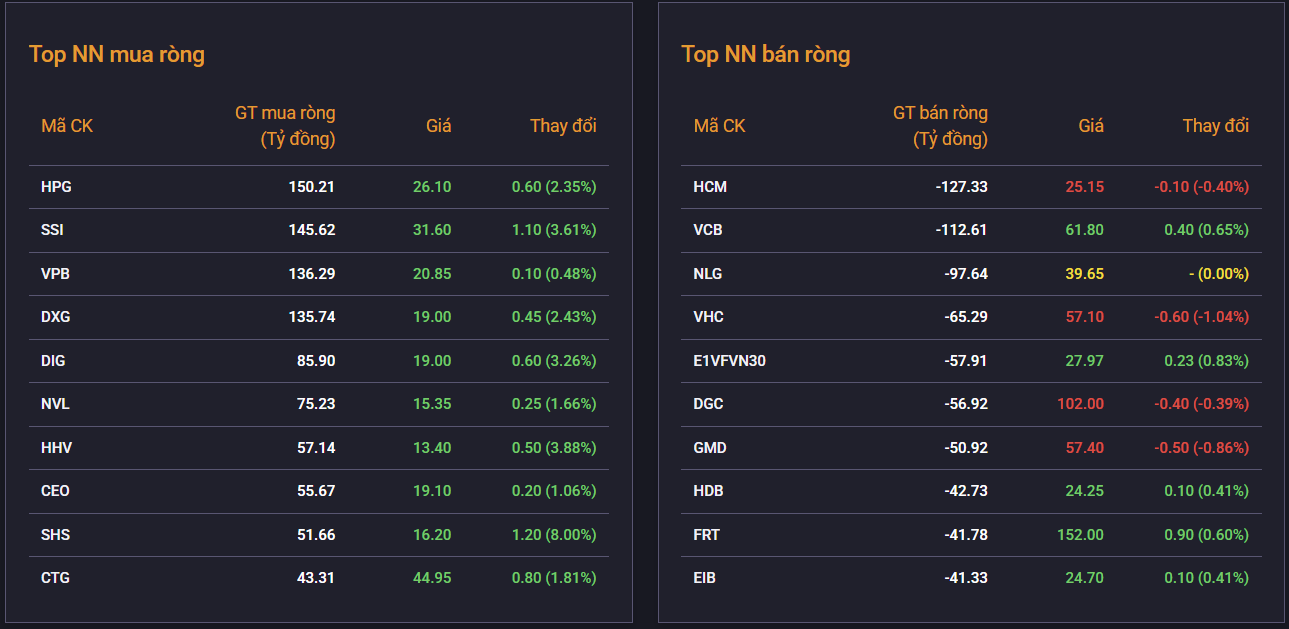Select the SHS ticker
The height and width of the screenshot is (629, 1289).
55,535
